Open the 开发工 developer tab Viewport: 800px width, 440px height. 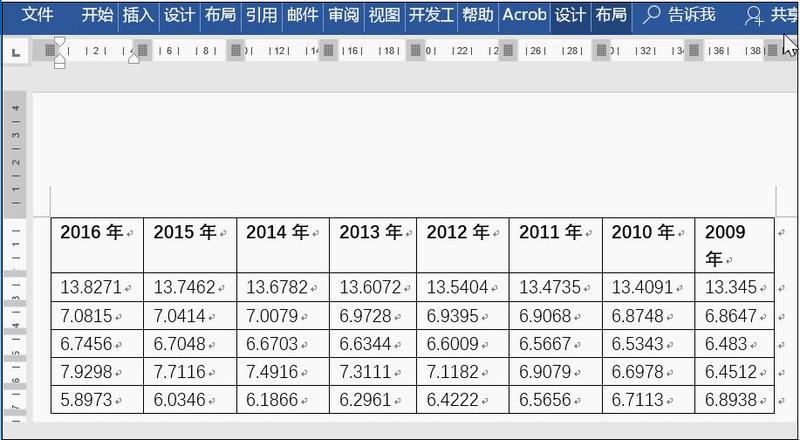[x=431, y=15]
